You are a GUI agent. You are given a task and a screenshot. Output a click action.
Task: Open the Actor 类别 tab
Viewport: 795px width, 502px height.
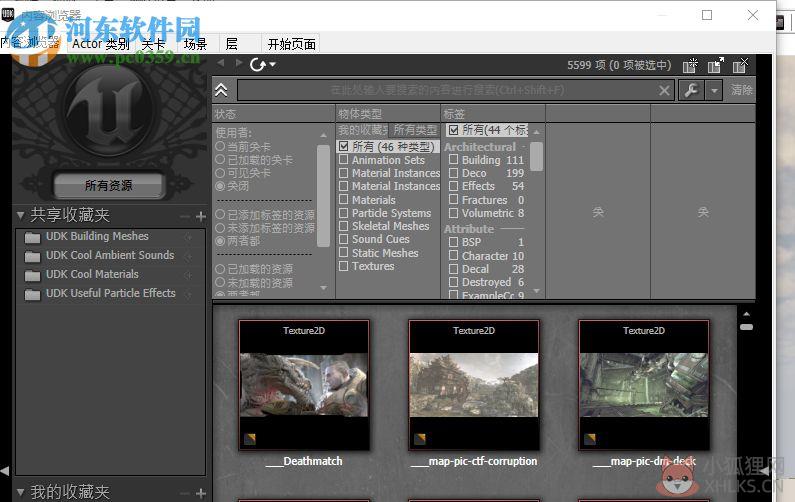100,44
